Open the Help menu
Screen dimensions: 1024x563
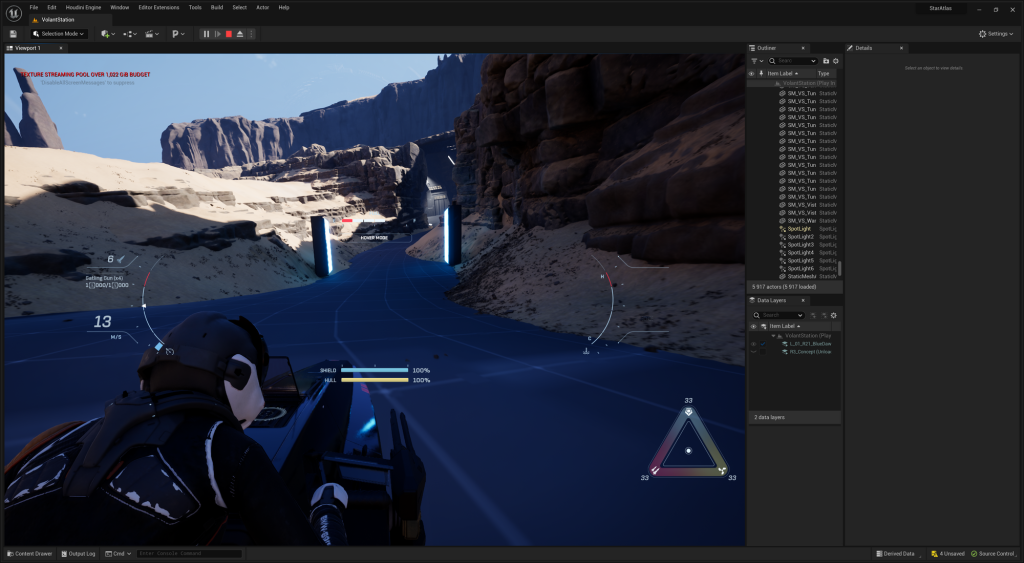(x=283, y=7)
